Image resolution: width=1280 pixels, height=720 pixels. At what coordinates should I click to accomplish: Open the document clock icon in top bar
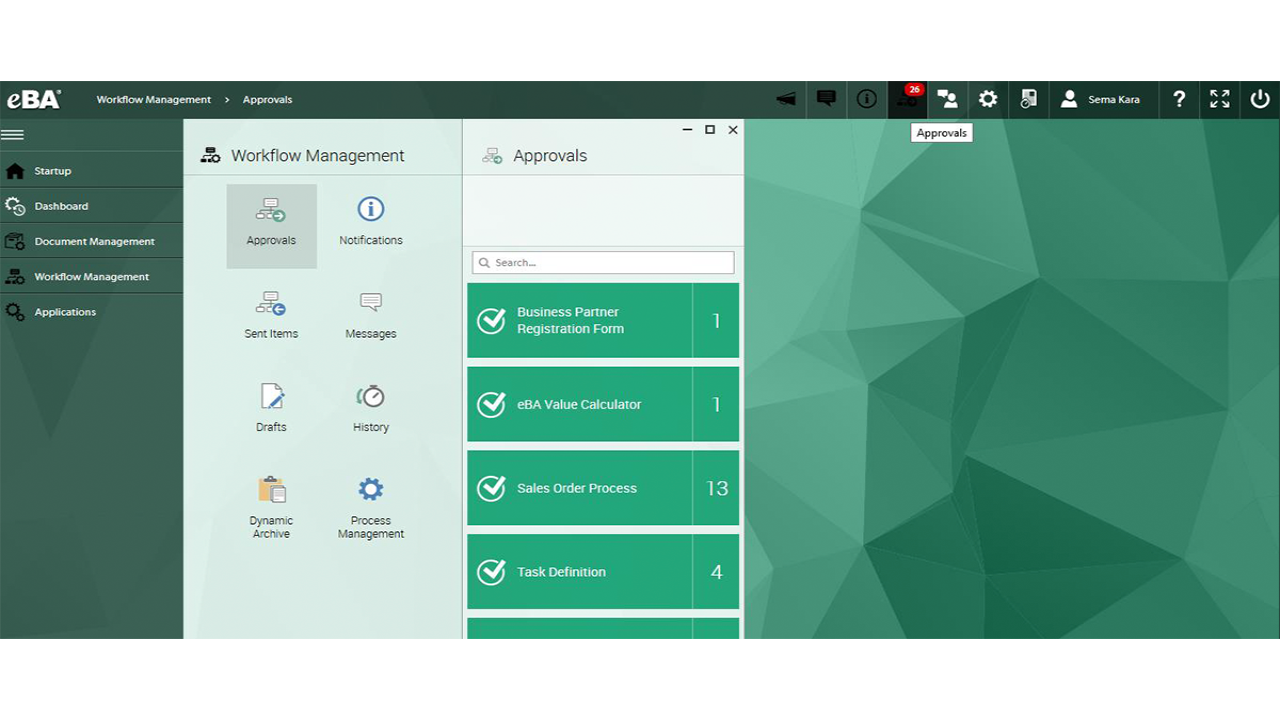click(1028, 99)
